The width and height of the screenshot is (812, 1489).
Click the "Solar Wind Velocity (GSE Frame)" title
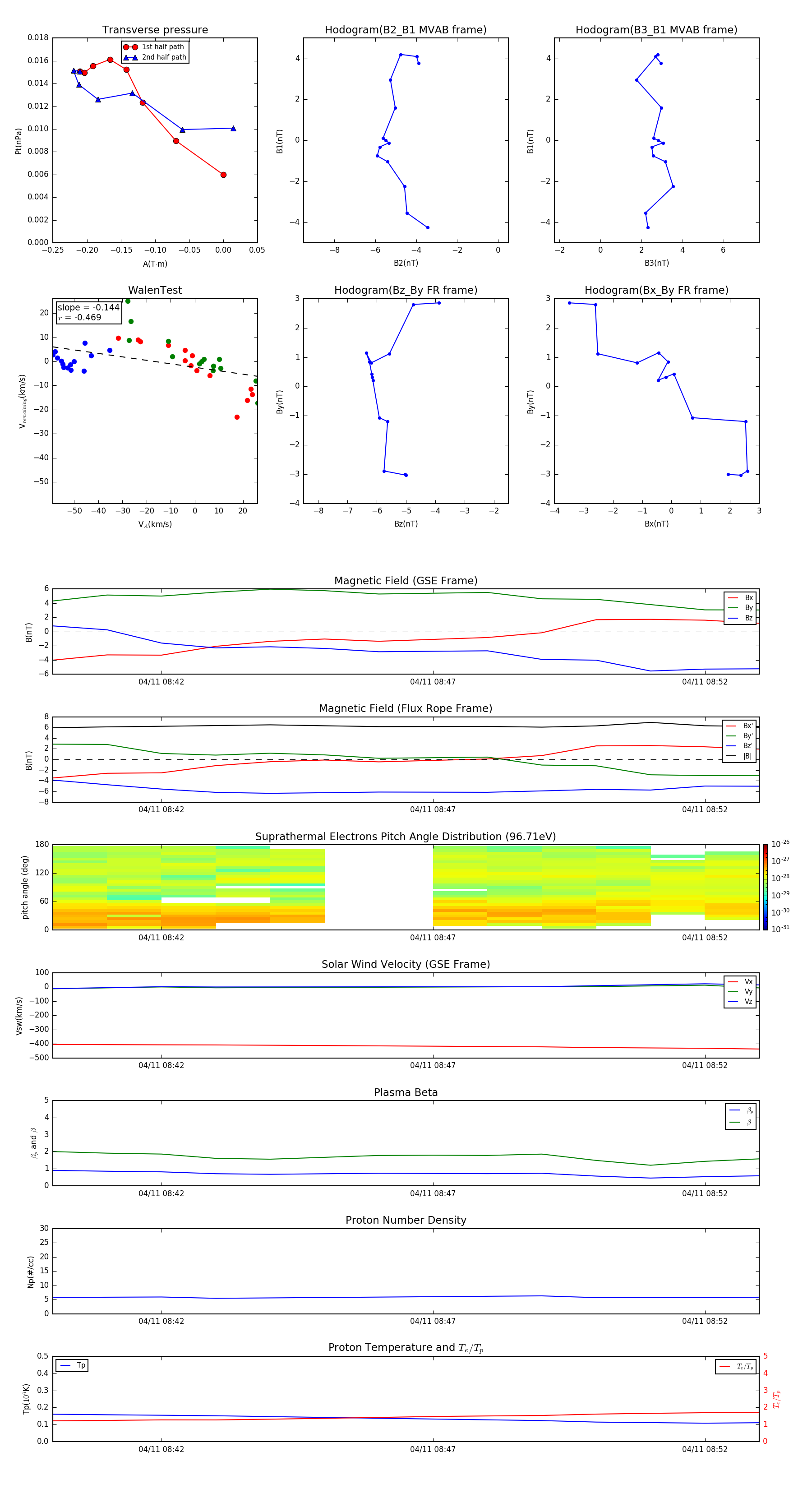(406, 965)
